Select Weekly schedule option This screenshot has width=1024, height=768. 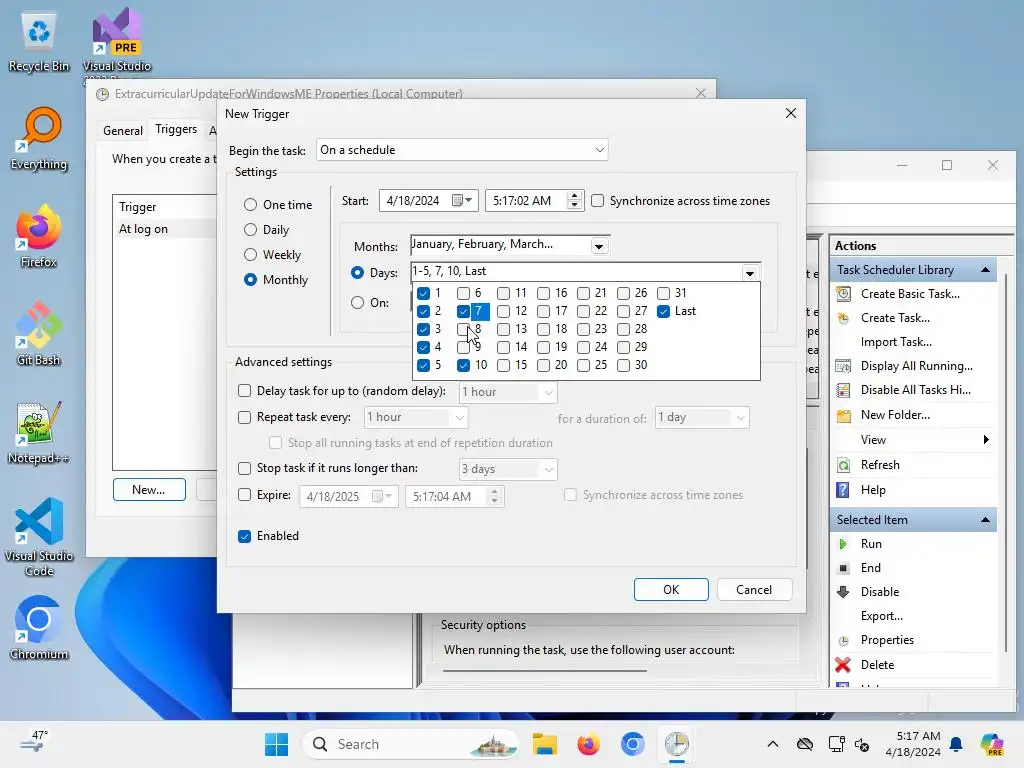pyautogui.click(x=250, y=255)
